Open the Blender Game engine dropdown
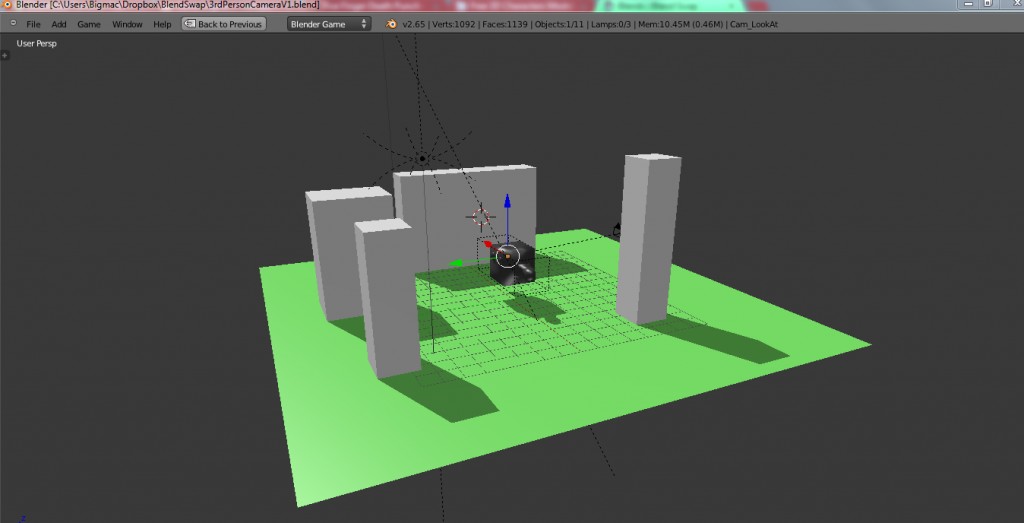1024x523 pixels. point(329,24)
